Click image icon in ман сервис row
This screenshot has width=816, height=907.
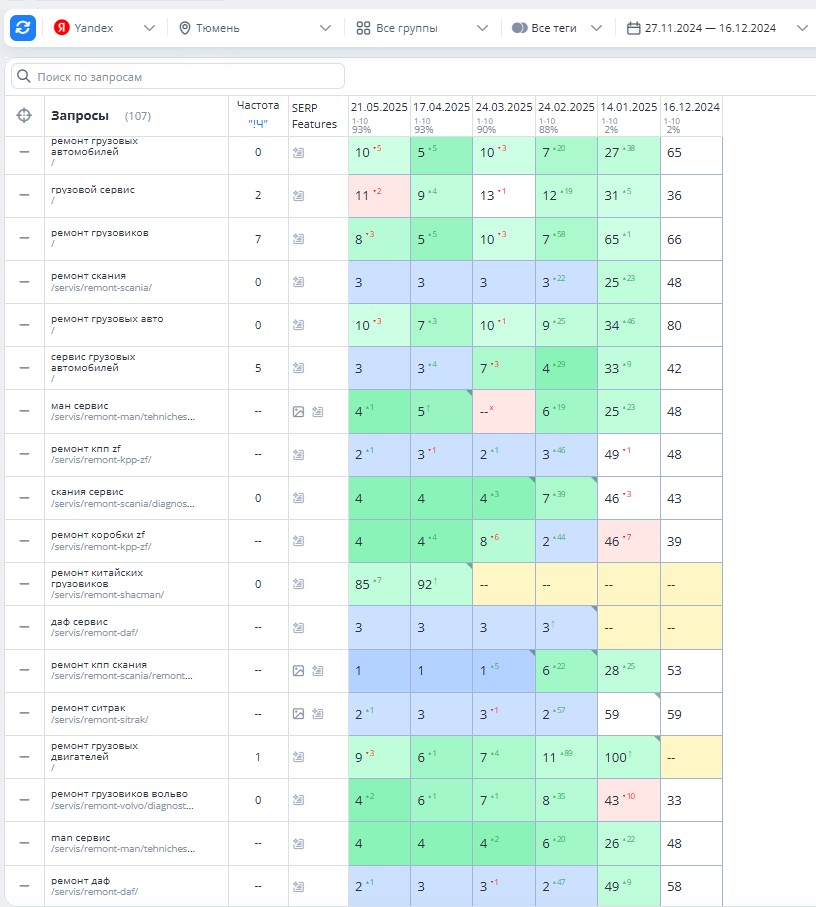click(298, 412)
